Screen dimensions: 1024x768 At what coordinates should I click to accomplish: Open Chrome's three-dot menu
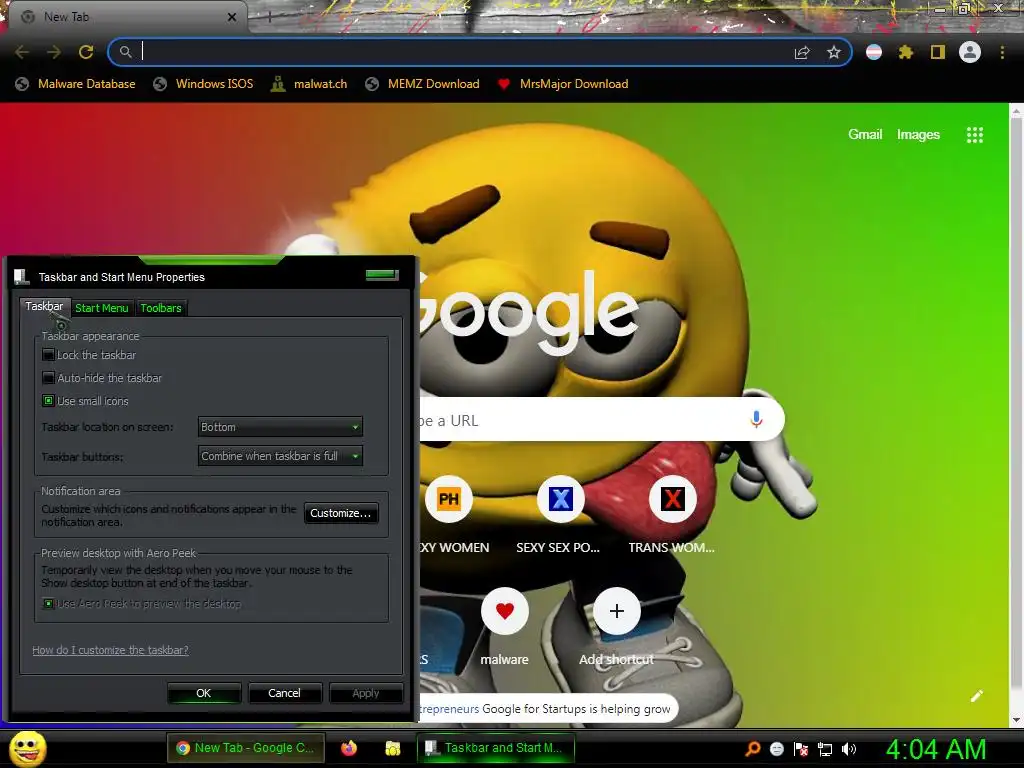[1002, 52]
